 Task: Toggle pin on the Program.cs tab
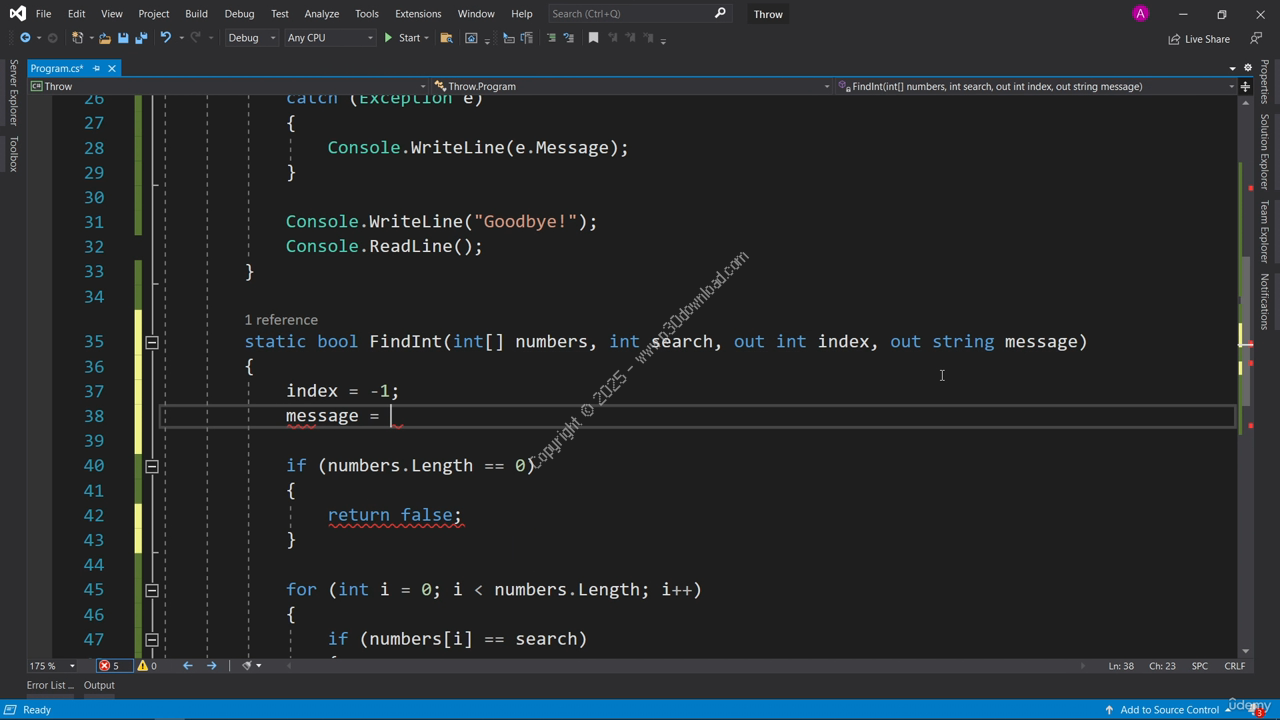96,68
